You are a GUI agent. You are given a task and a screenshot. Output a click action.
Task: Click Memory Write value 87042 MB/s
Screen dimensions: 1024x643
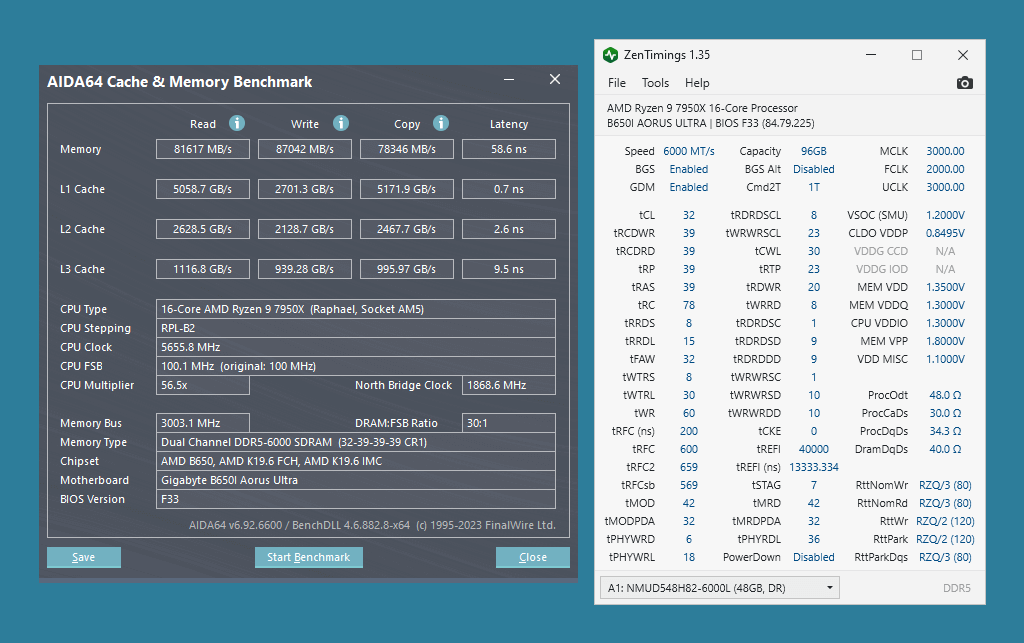click(304, 149)
